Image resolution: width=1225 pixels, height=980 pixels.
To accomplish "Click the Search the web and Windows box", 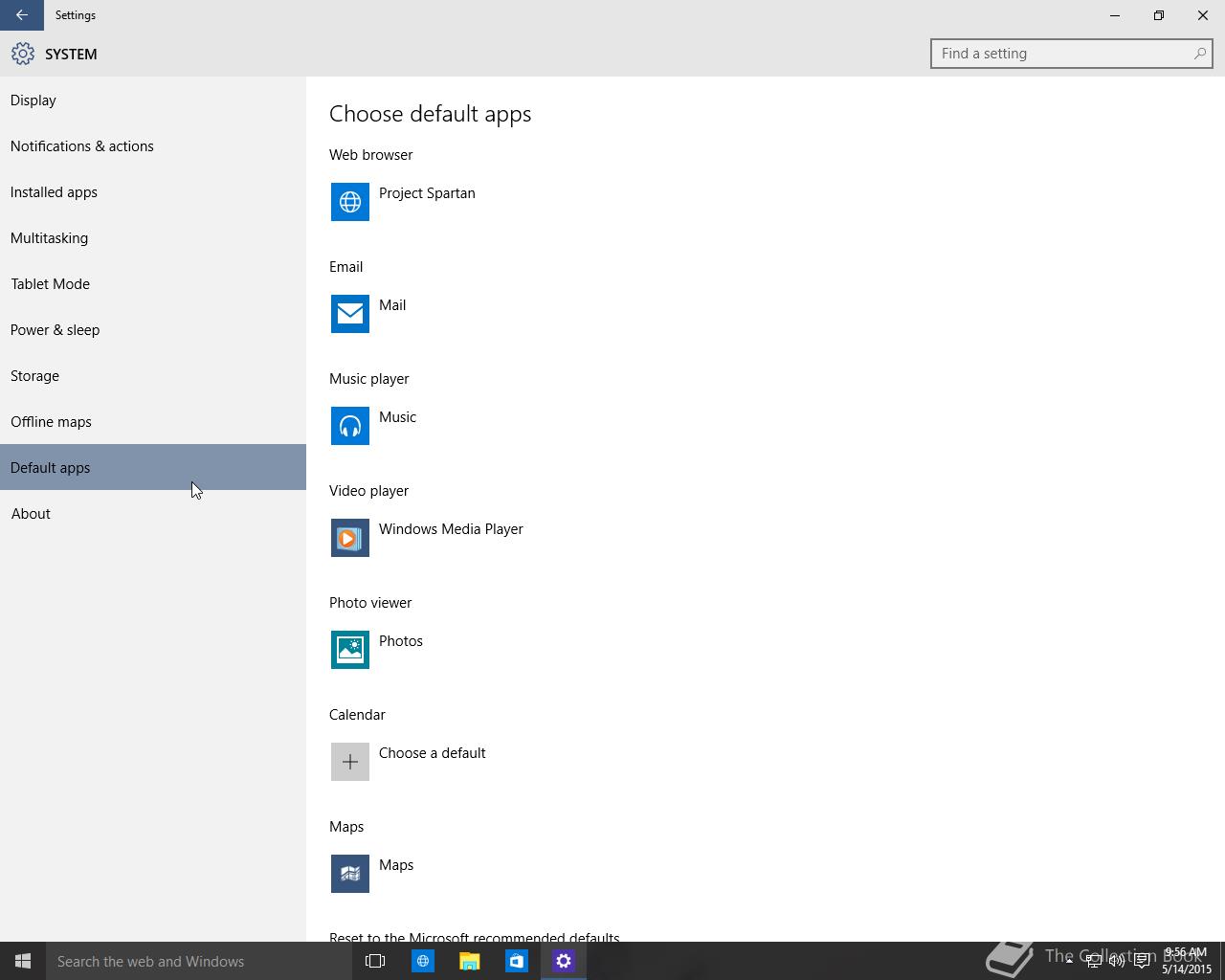I will tap(199, 961).
